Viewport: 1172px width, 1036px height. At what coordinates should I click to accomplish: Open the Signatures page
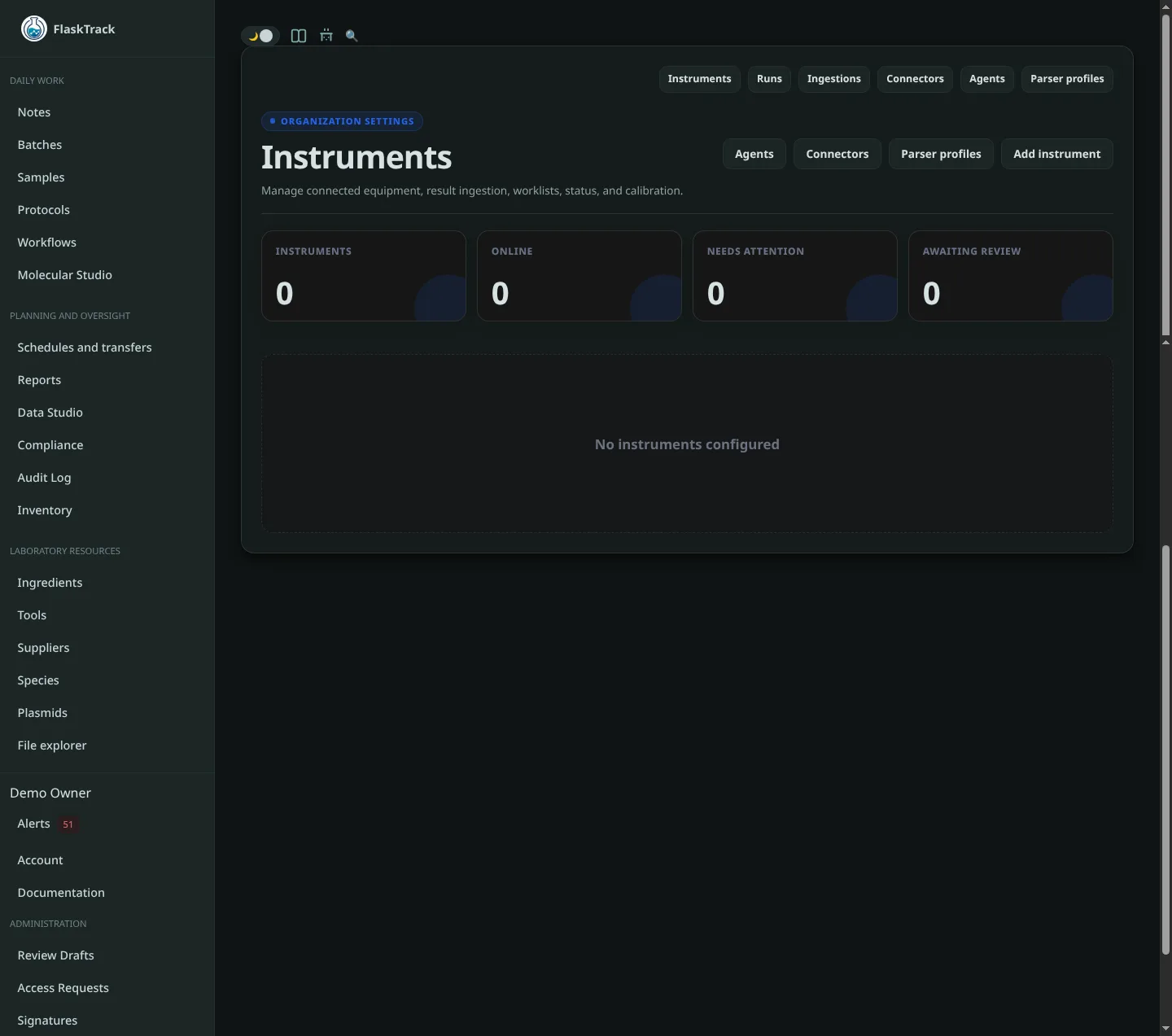(x=47, y=1021)
